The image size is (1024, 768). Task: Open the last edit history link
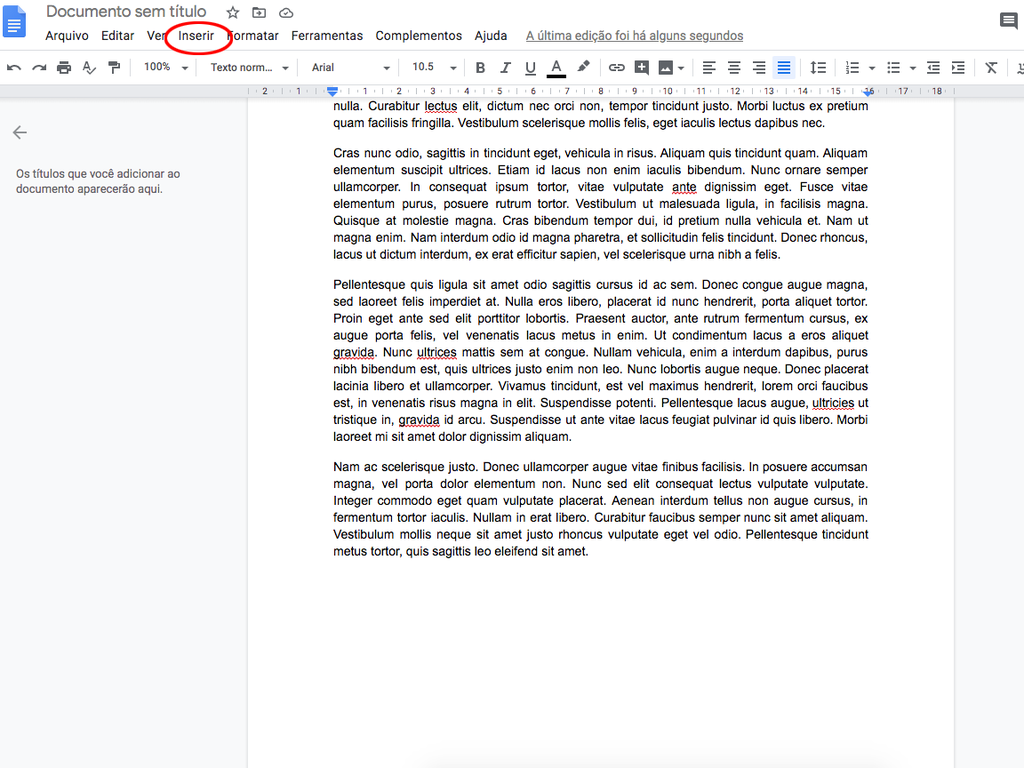tap(634, 36)
